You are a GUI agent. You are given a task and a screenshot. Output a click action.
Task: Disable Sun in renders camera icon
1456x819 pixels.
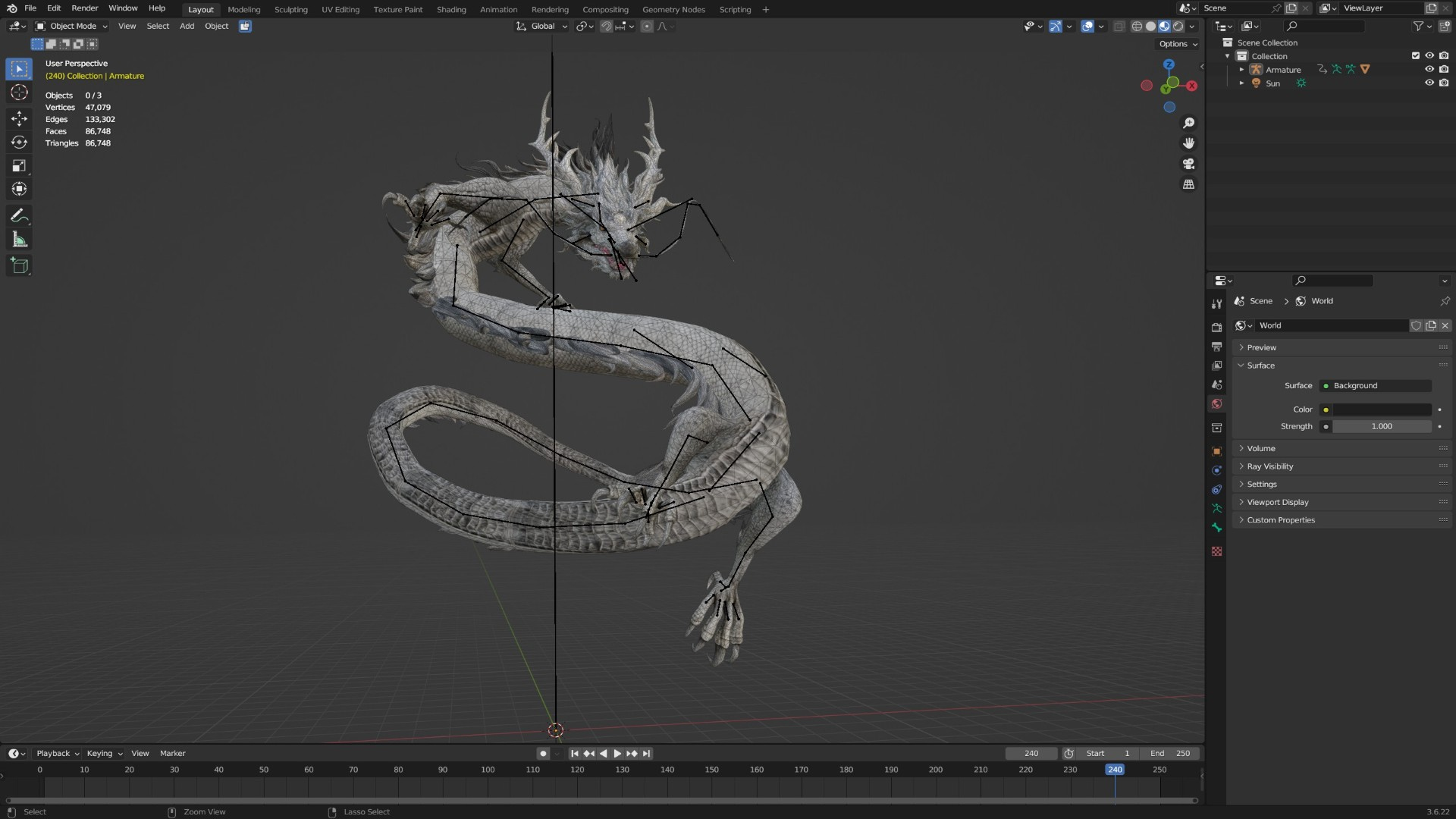click(x=1444, y=83)
